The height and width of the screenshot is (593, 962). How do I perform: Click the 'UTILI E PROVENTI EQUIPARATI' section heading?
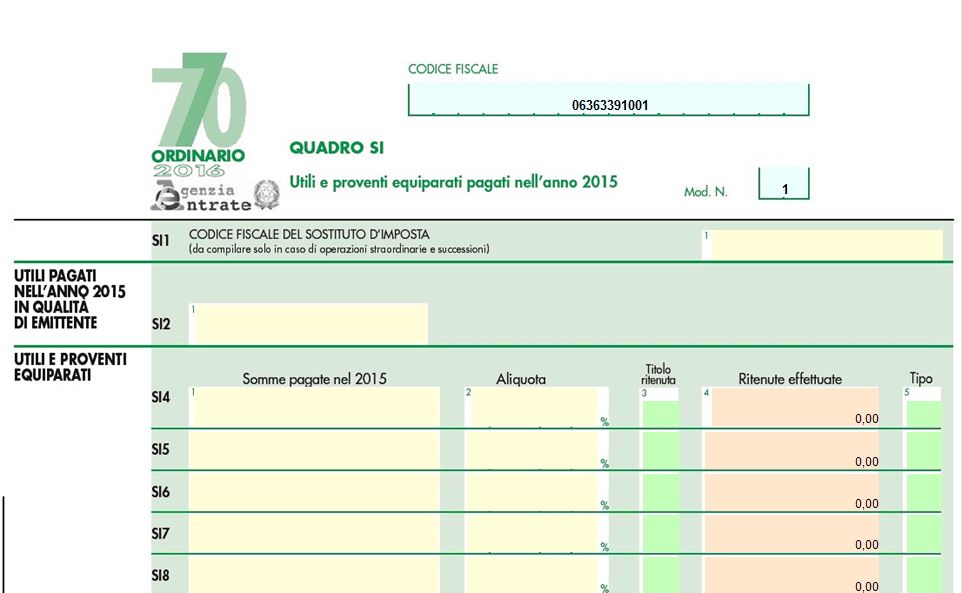70,367
